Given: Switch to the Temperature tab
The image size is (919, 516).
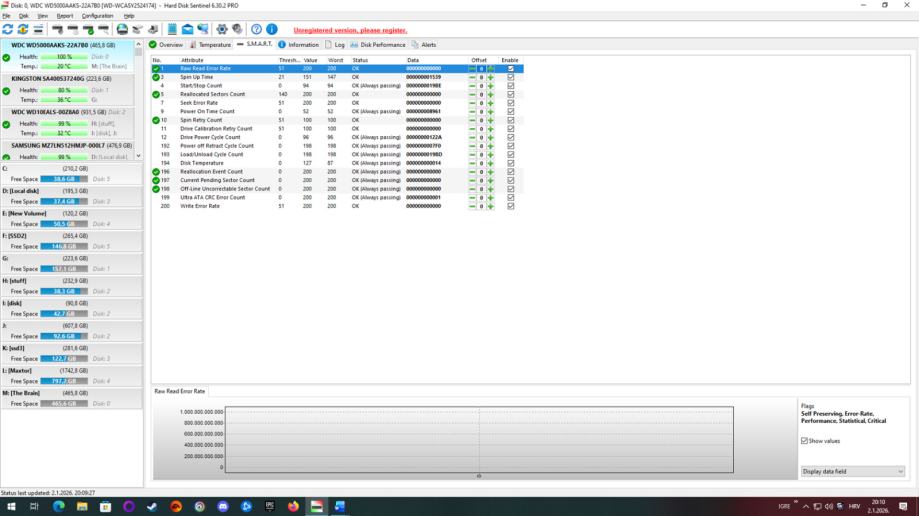Looking at the screenshot, I should (210, 45).
